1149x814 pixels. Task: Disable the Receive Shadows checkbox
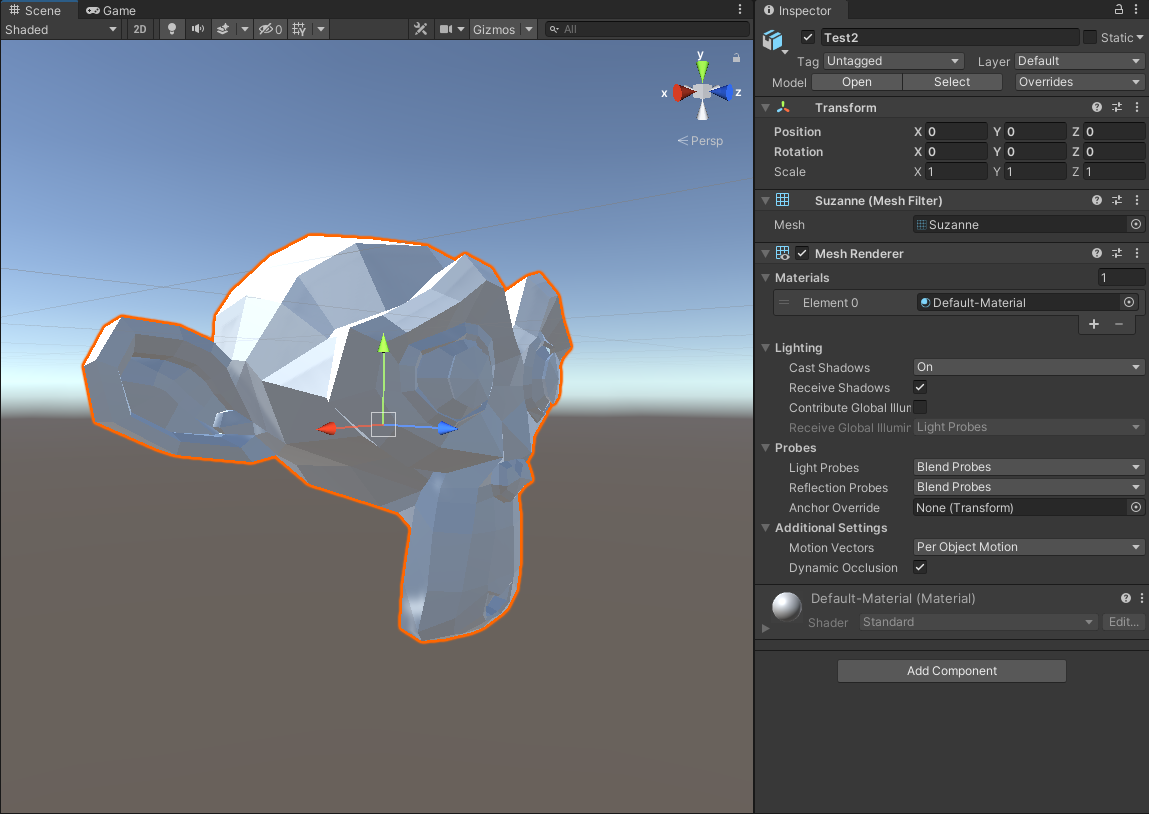tap(920, 387)
